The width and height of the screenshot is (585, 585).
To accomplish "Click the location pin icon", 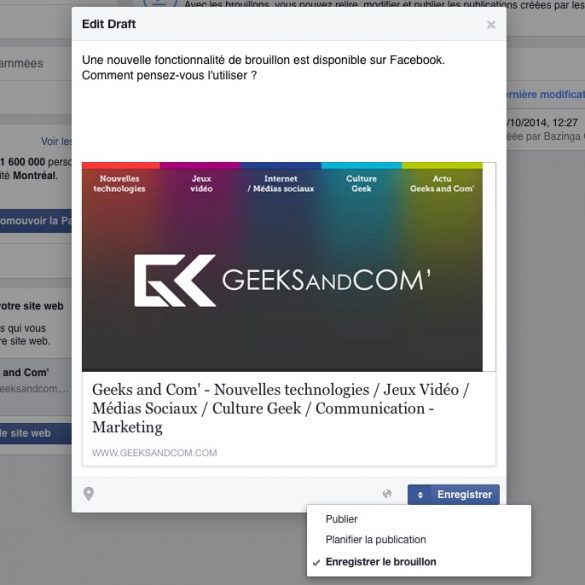I will coord(88,494).
